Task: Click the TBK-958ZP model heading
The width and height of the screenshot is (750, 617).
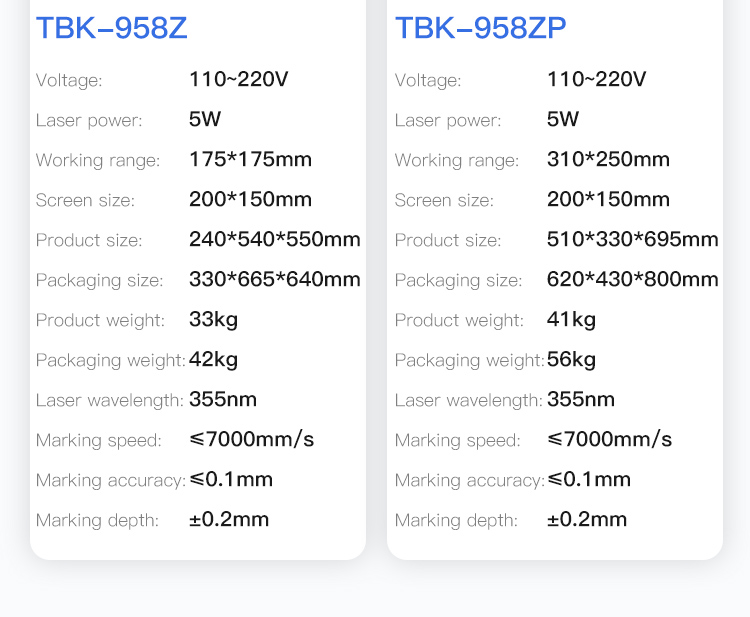Action: click(480, 29)
